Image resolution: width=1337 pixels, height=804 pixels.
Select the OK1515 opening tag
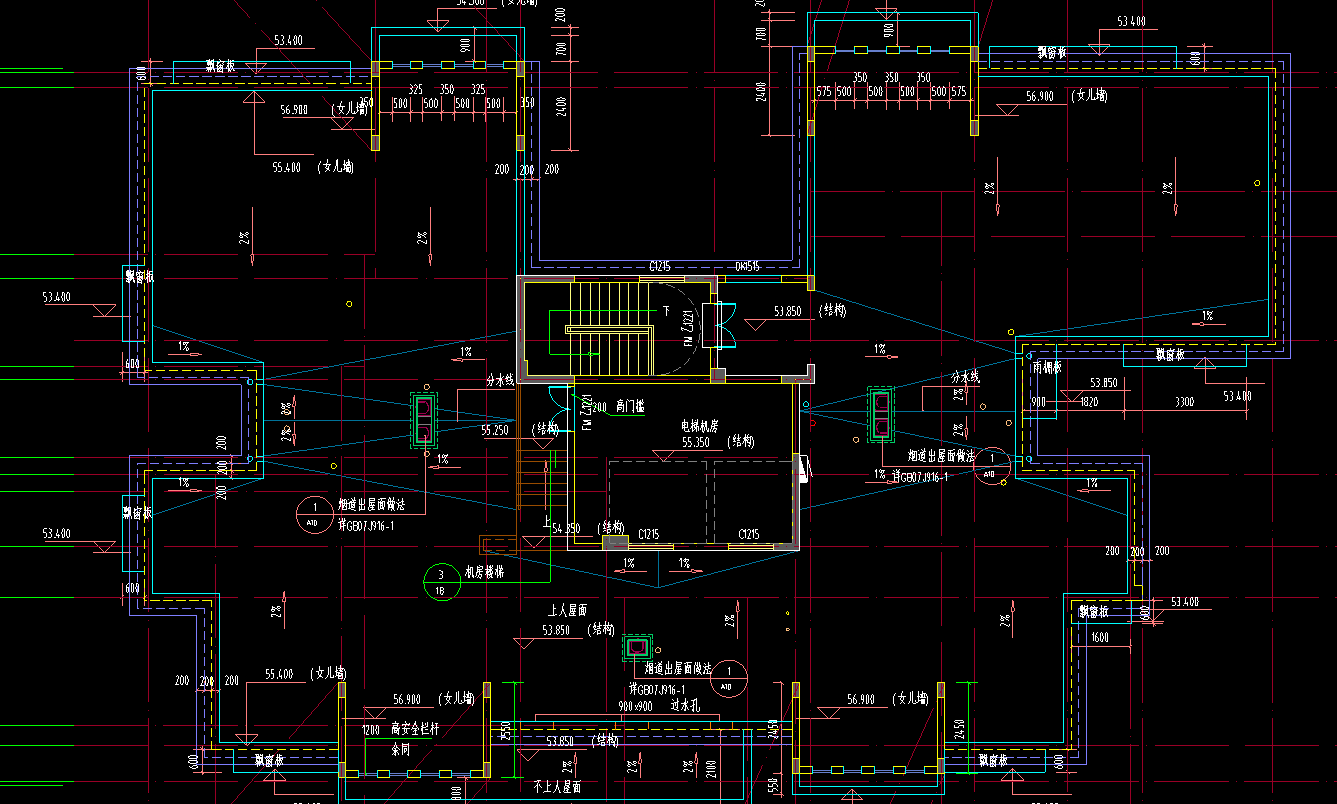[748, 267]
